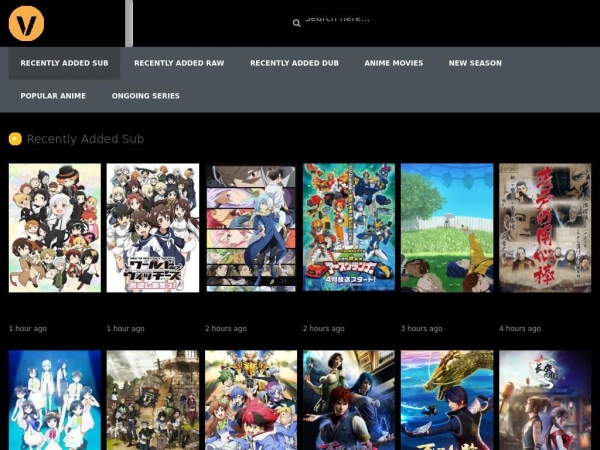
Task: Open the Popular Anime tab
Action: point(53,96)
